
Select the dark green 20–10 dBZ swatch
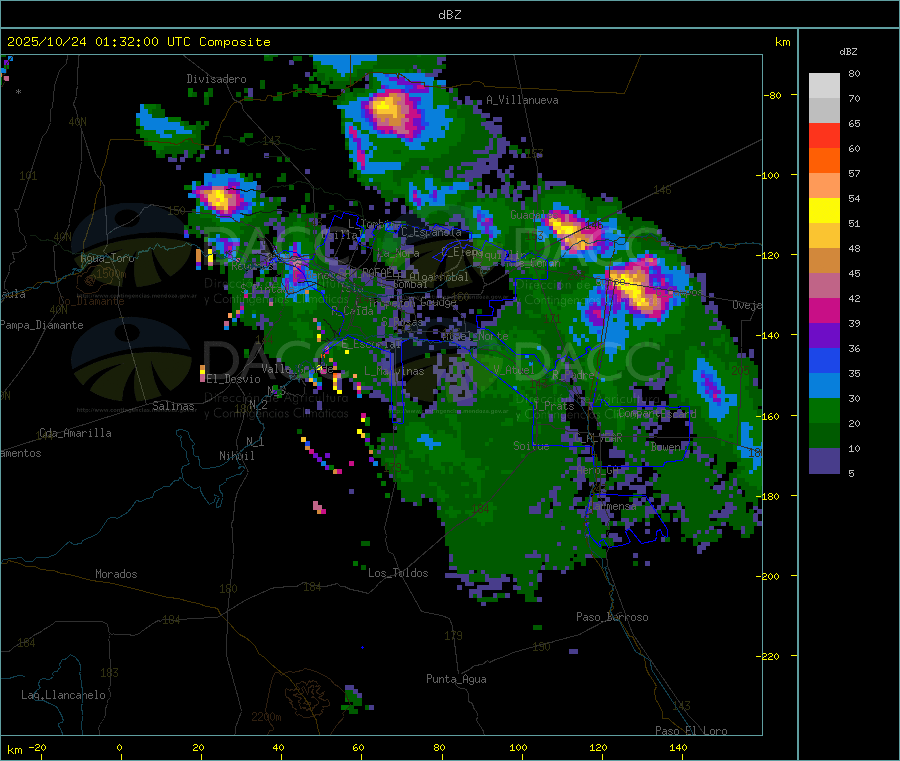[824, 436]
